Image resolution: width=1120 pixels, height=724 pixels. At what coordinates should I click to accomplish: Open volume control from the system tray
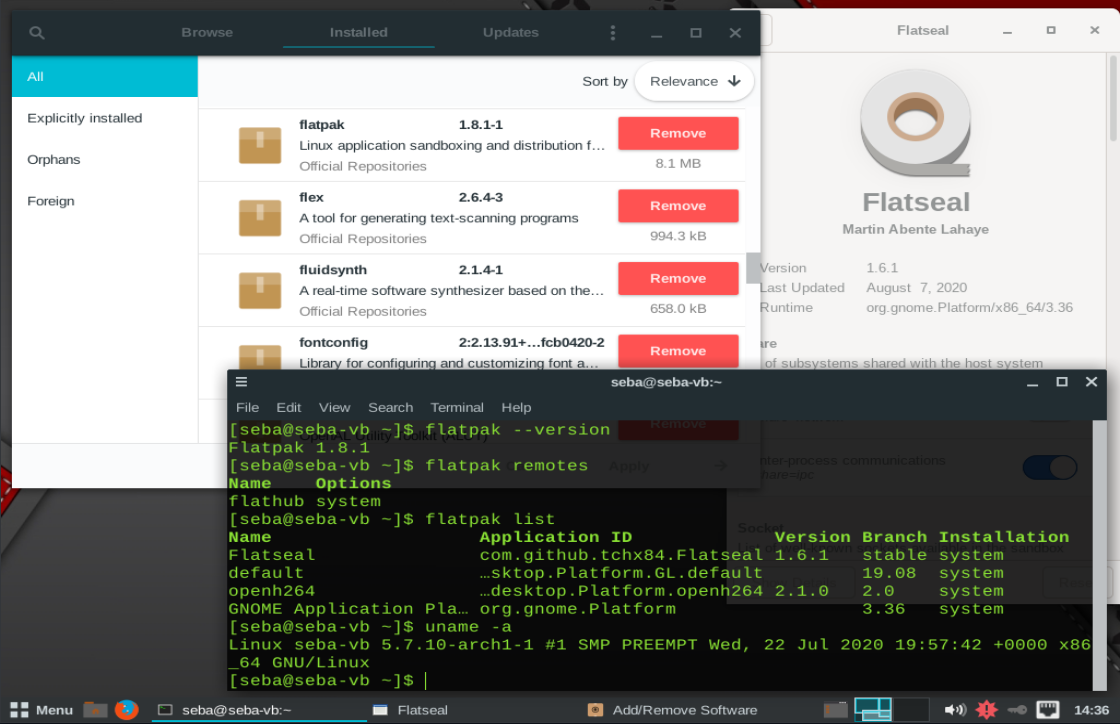pos(955,710)
